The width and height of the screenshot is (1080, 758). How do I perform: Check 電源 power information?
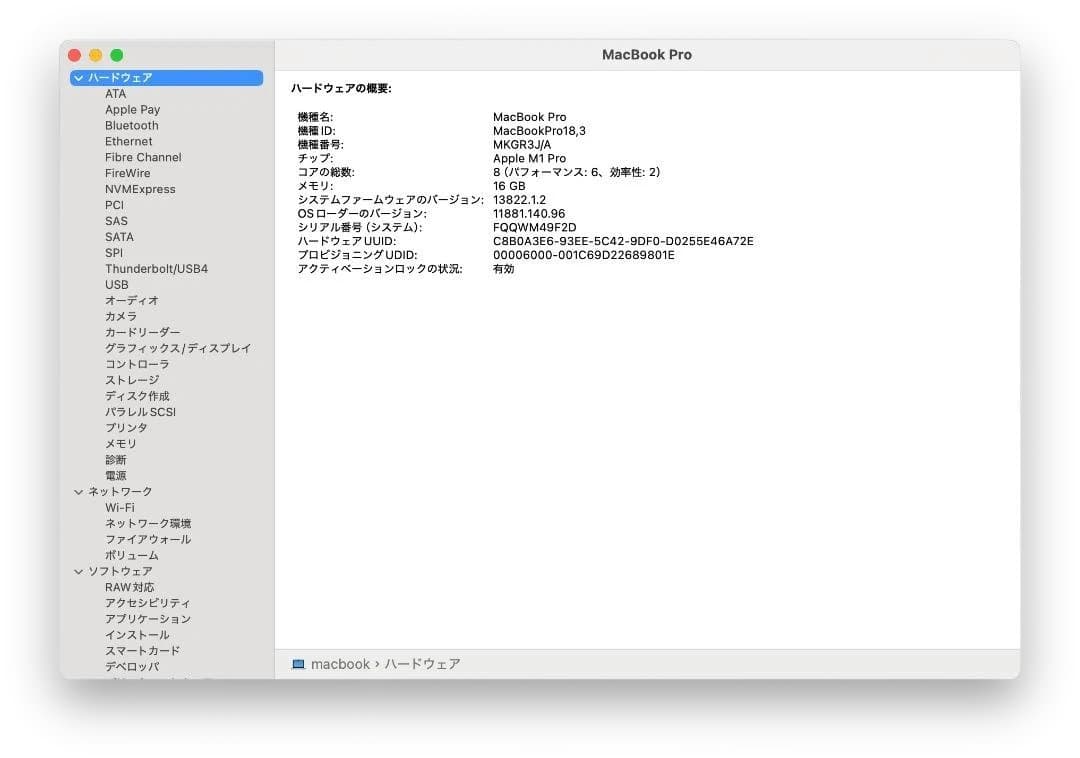116,475
